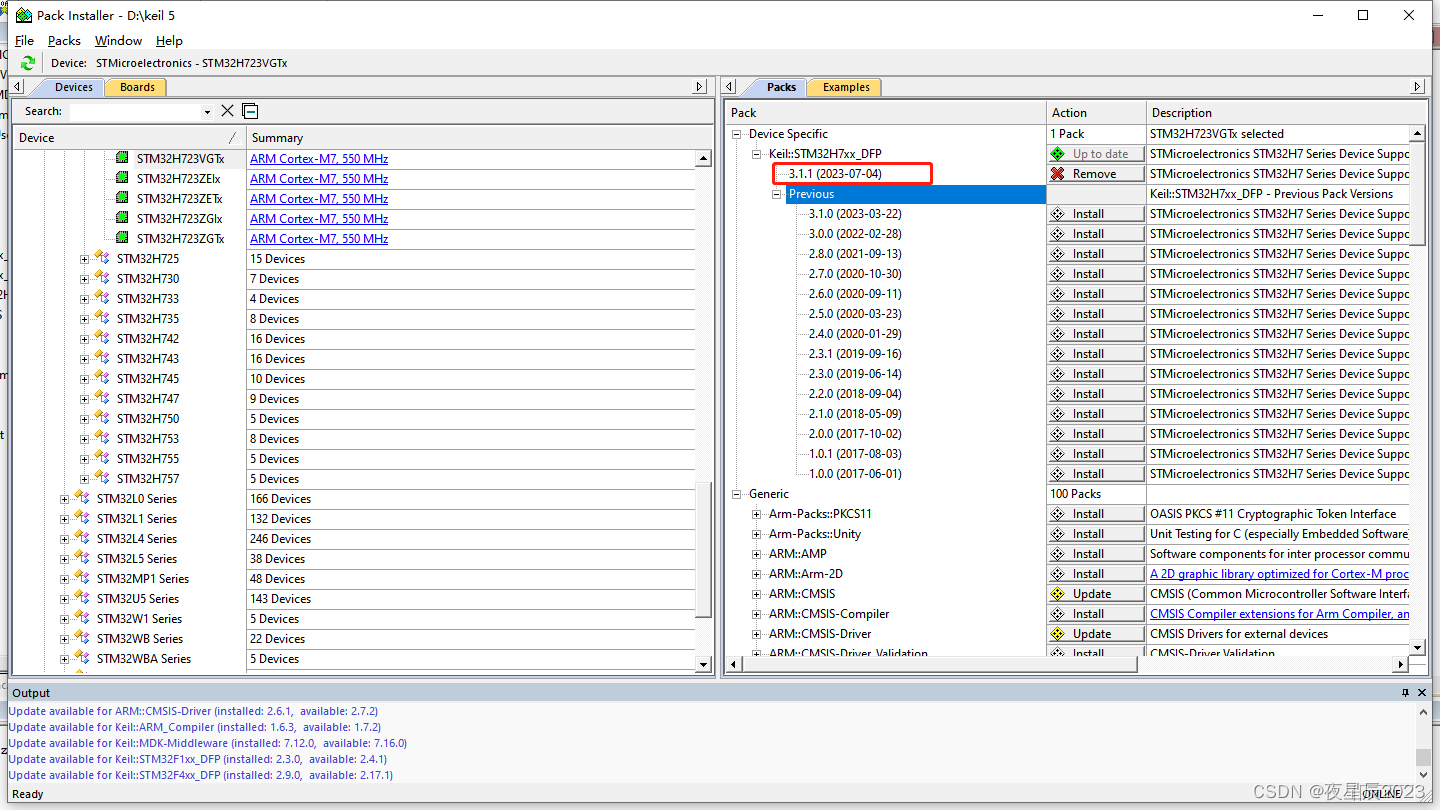Collapse the Device Specific packs node

tap(737, 134)
